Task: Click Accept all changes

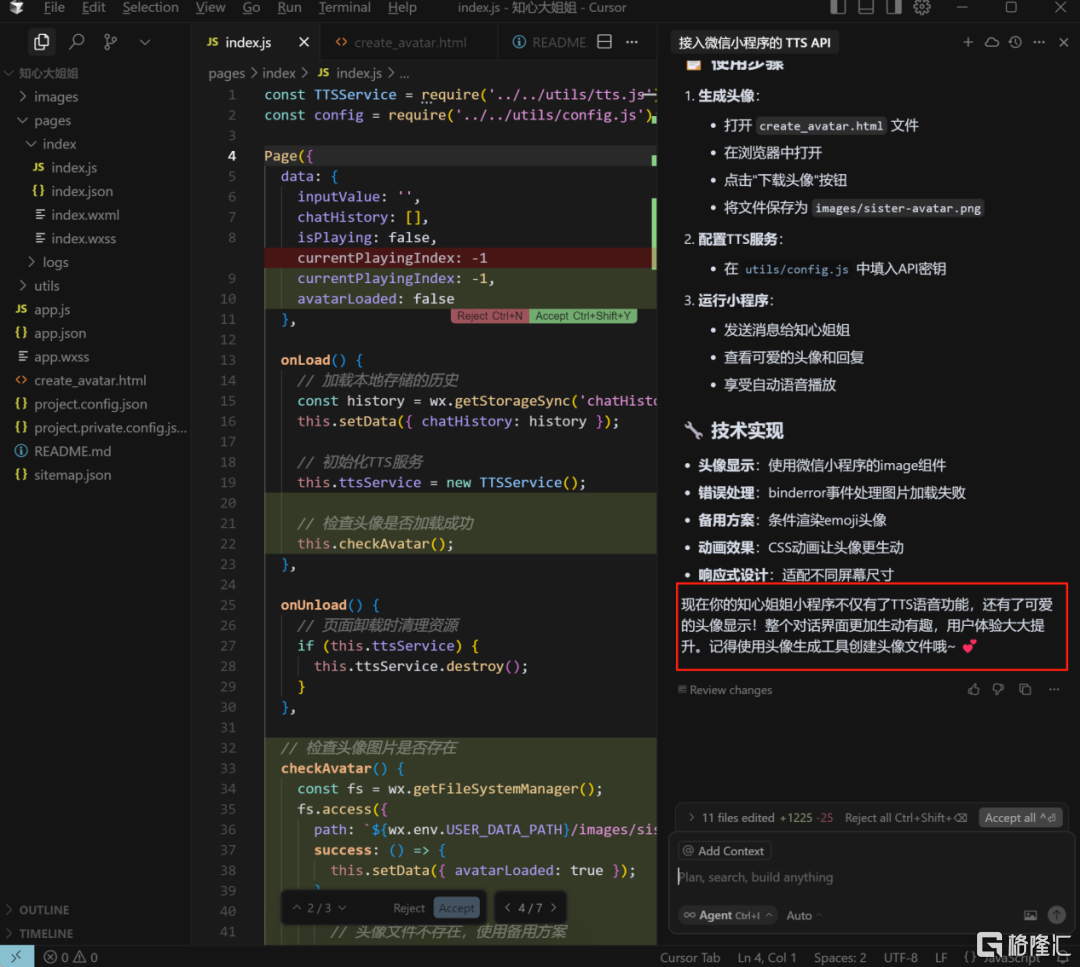Action: 1019,818
